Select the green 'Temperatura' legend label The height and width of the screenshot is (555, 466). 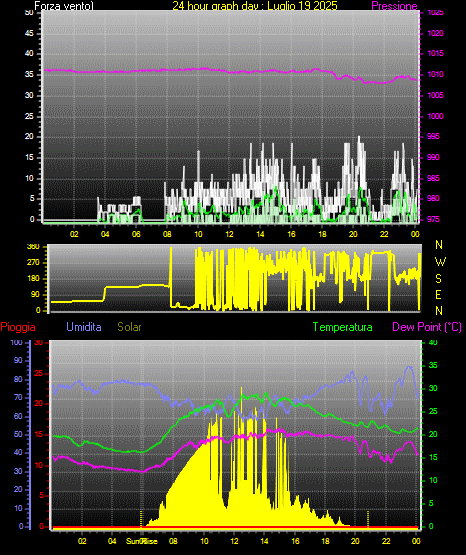pyautogui.click(x=343, y=327)
